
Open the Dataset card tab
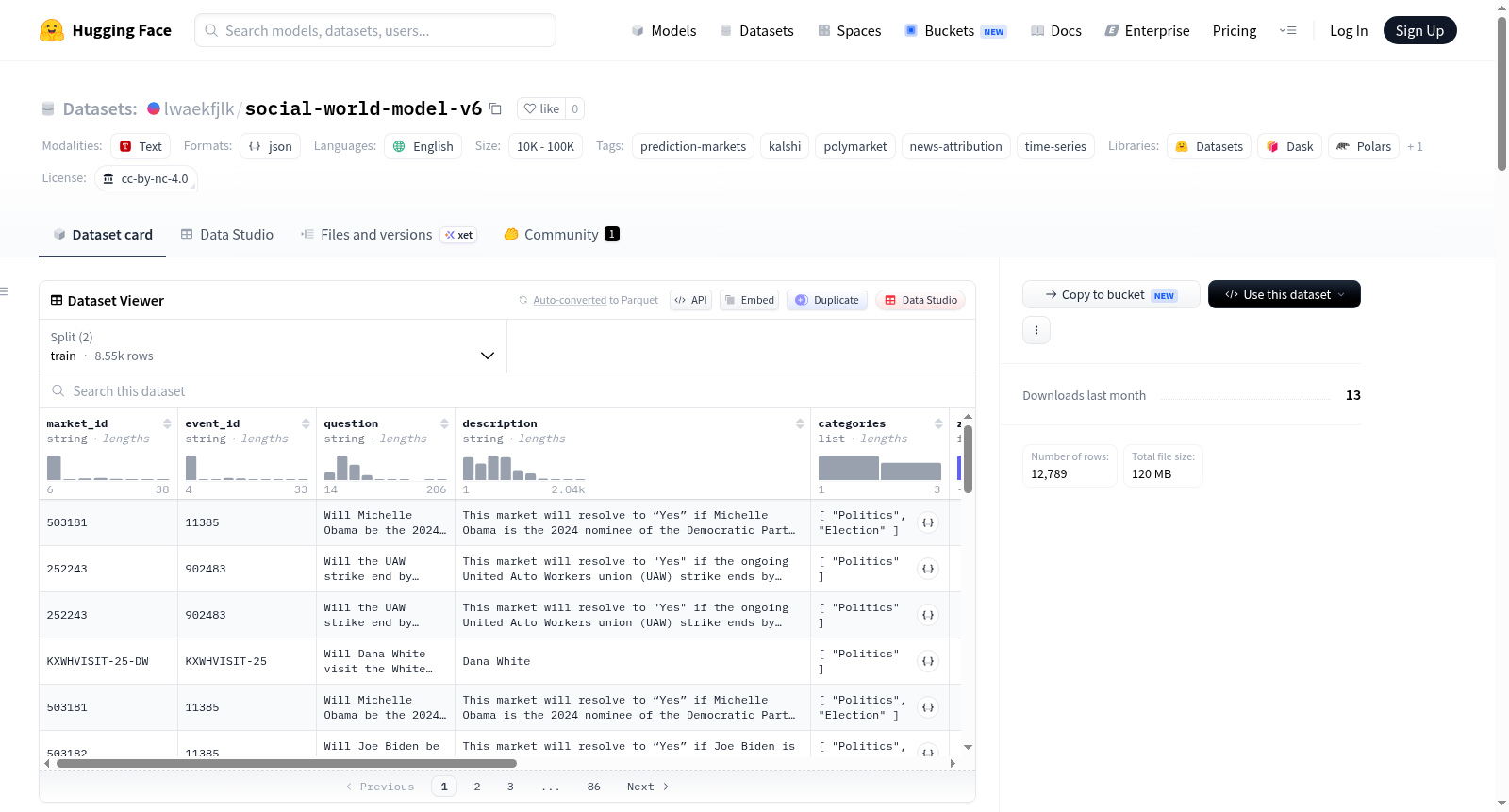click(103, 235)
